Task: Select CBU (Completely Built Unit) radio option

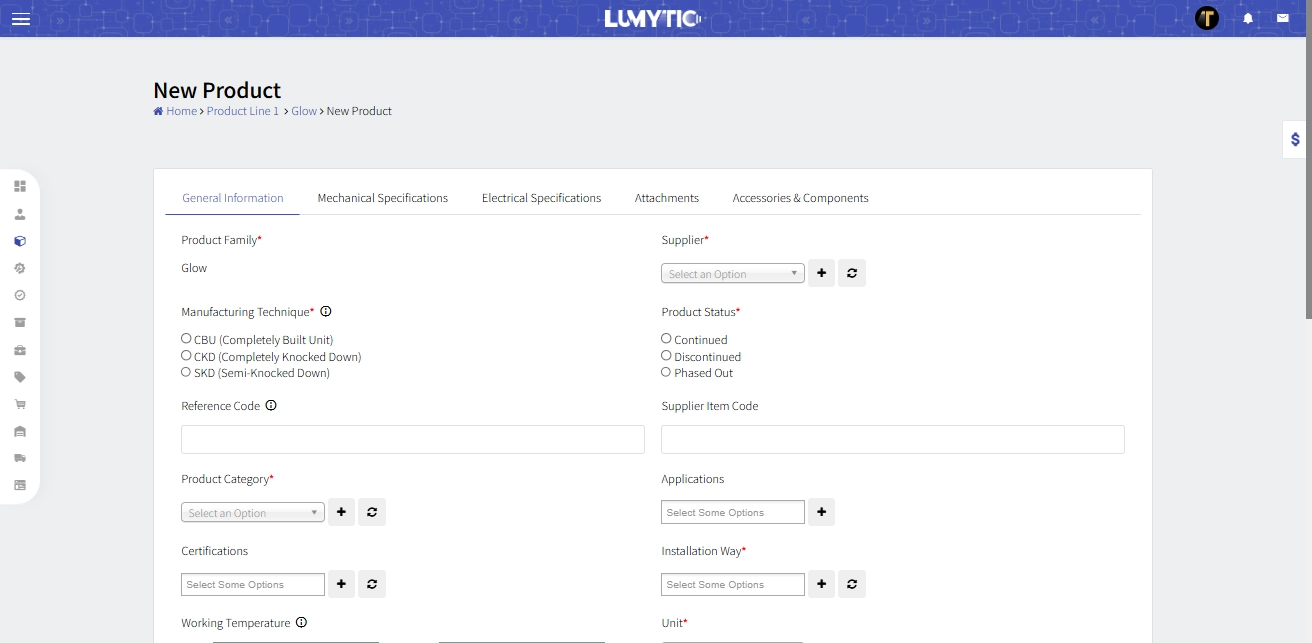Action: [186, 339]
